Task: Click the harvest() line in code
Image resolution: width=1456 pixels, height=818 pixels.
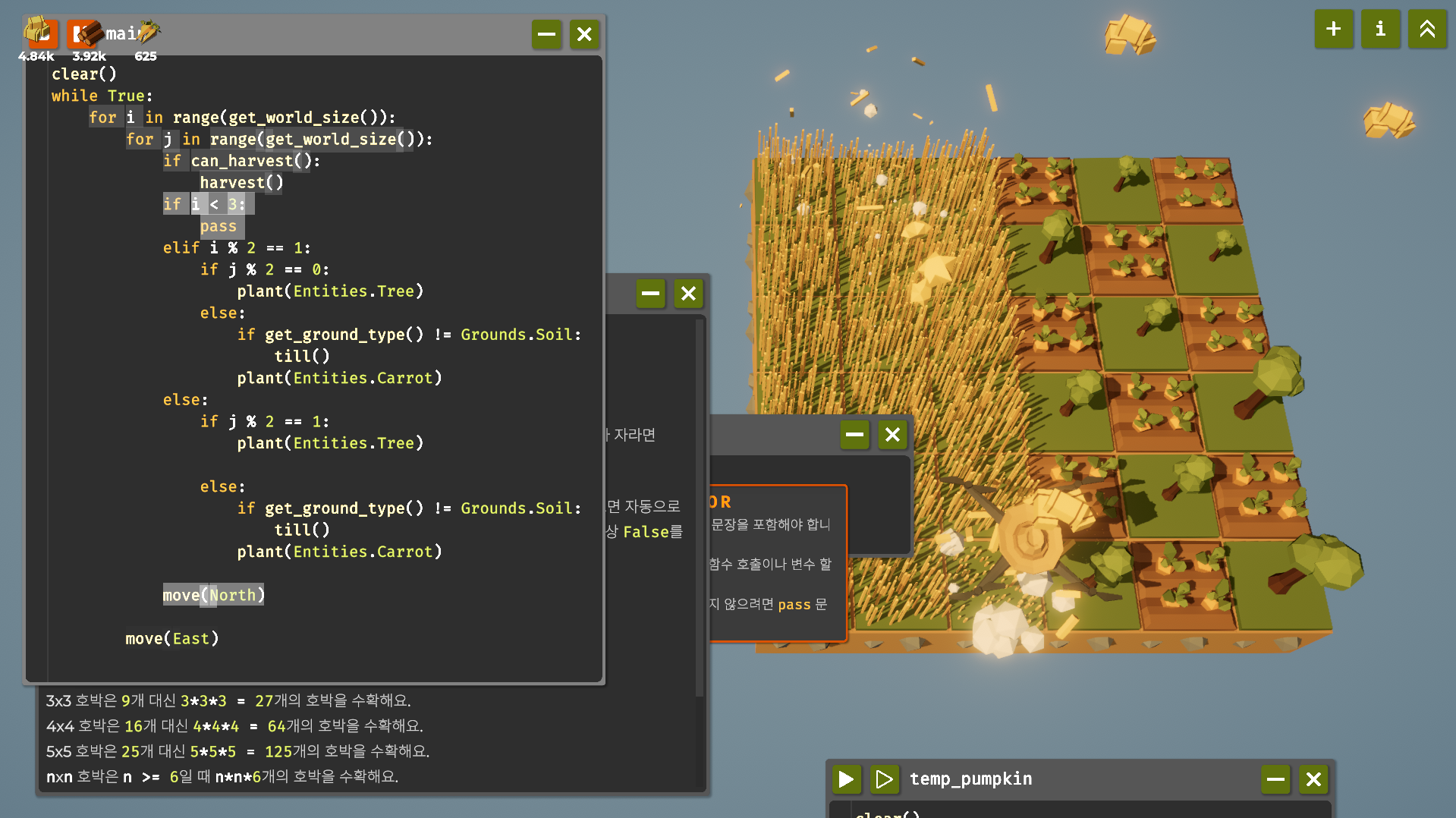Action: (241, 183)
